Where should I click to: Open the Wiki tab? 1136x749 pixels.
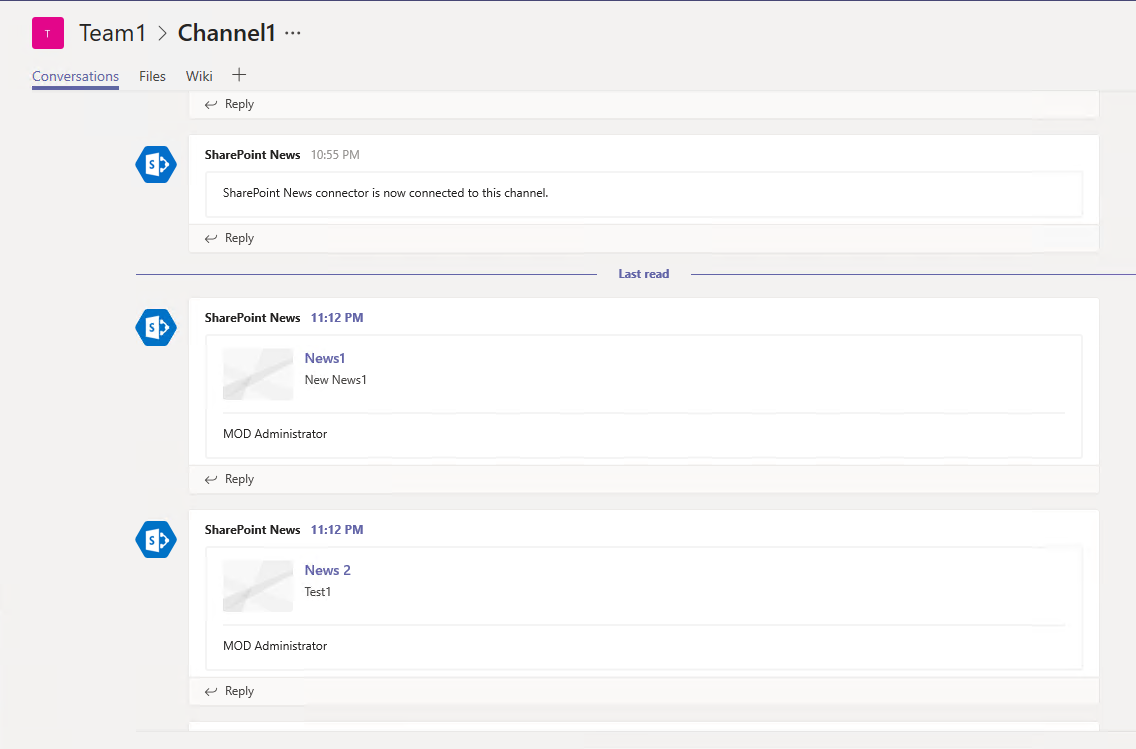point(199,76)
